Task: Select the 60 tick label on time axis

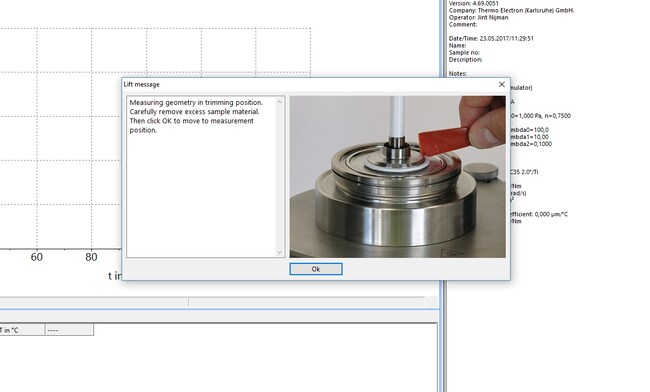Action: [36, 257]
